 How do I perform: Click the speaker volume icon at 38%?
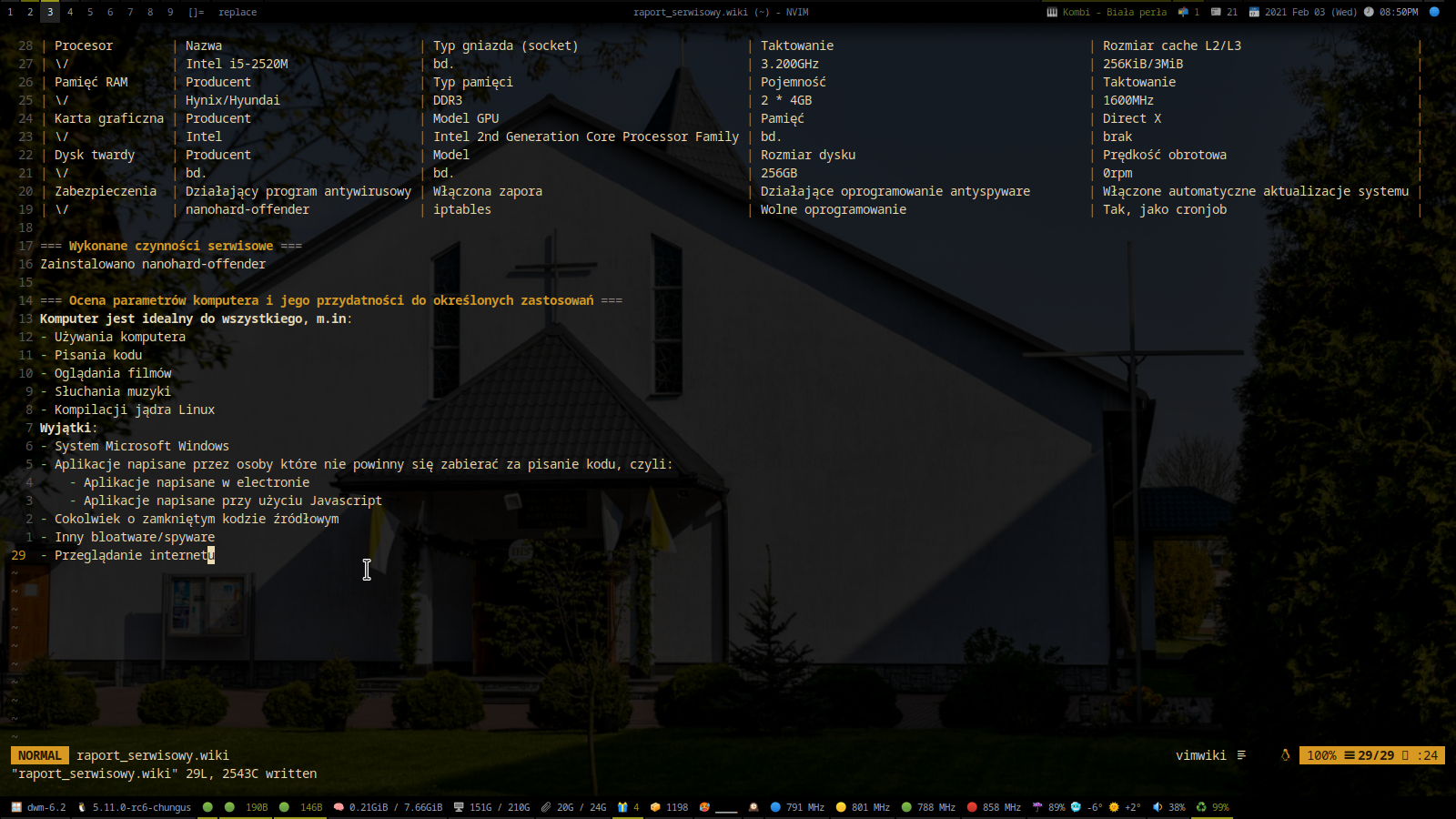pyautogui.click(x=1158, y=807)
